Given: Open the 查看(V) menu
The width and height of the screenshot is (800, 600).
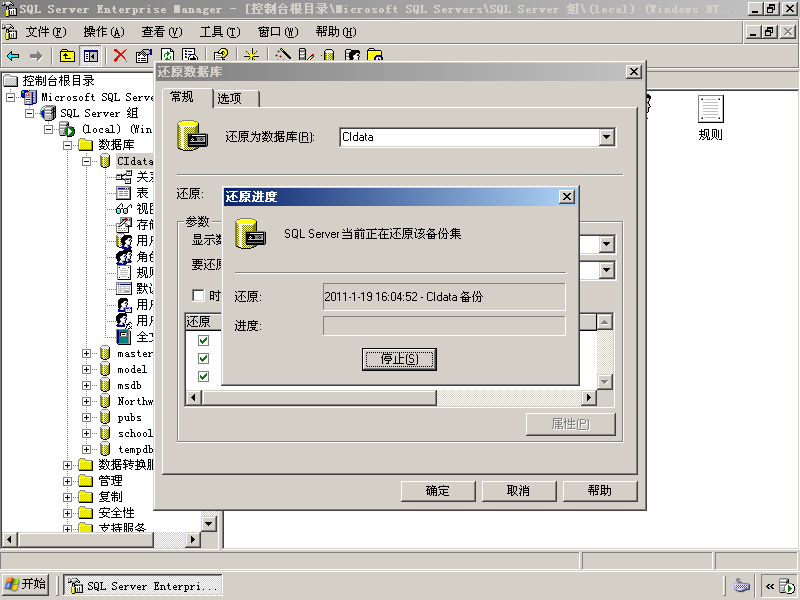Looking at the screenshot, I should pyautogui.click(x=162, y=32).
